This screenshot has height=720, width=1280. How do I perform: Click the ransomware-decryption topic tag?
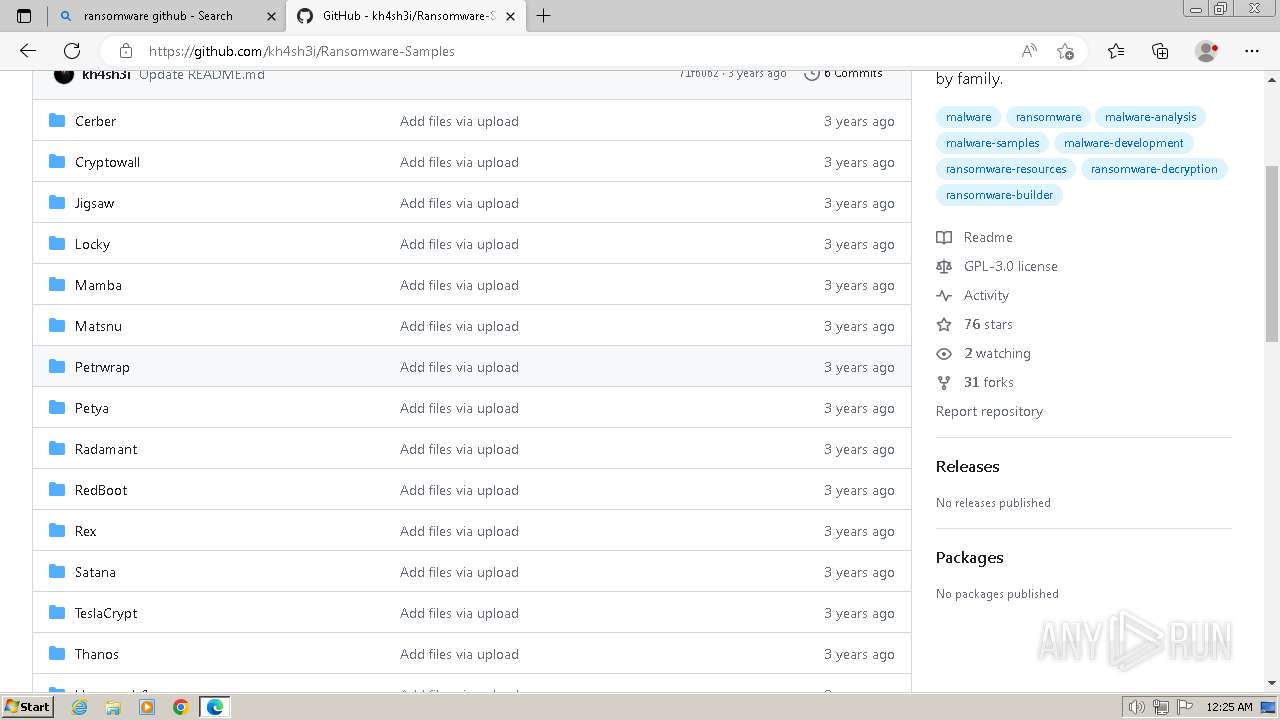(x=1154, y=169)
